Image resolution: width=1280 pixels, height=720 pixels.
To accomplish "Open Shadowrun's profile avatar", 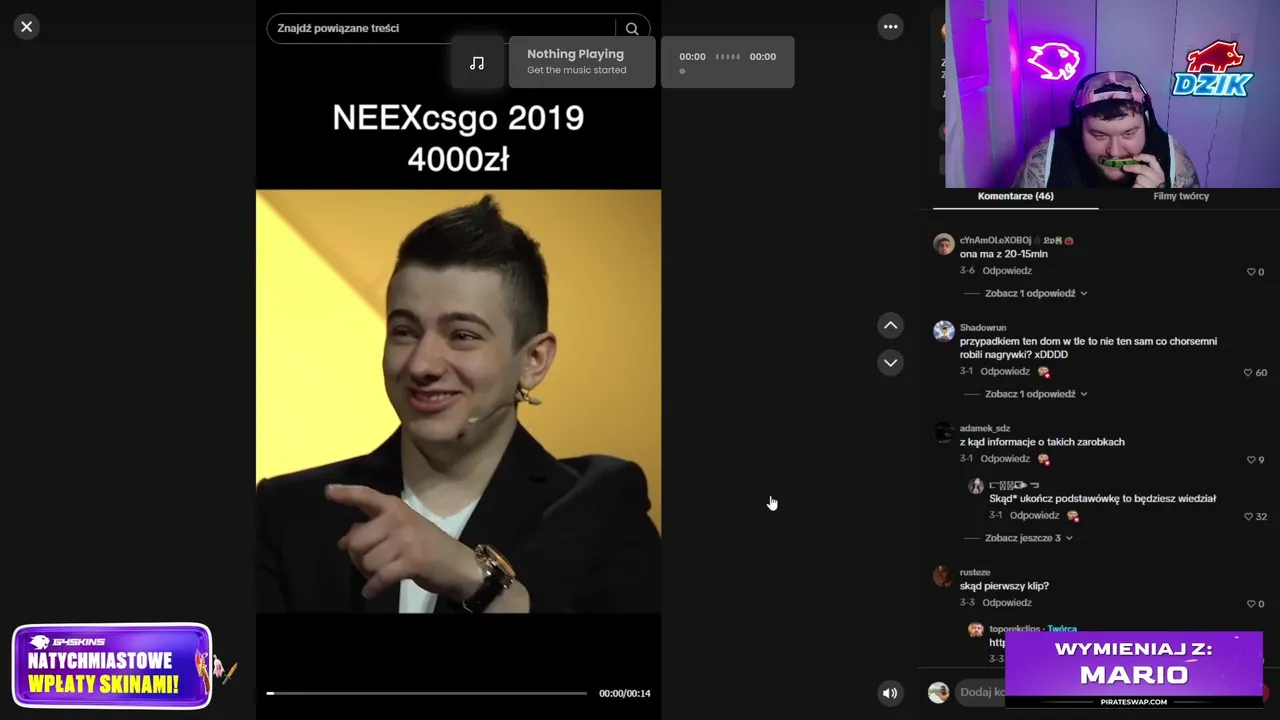I will 944,331.
